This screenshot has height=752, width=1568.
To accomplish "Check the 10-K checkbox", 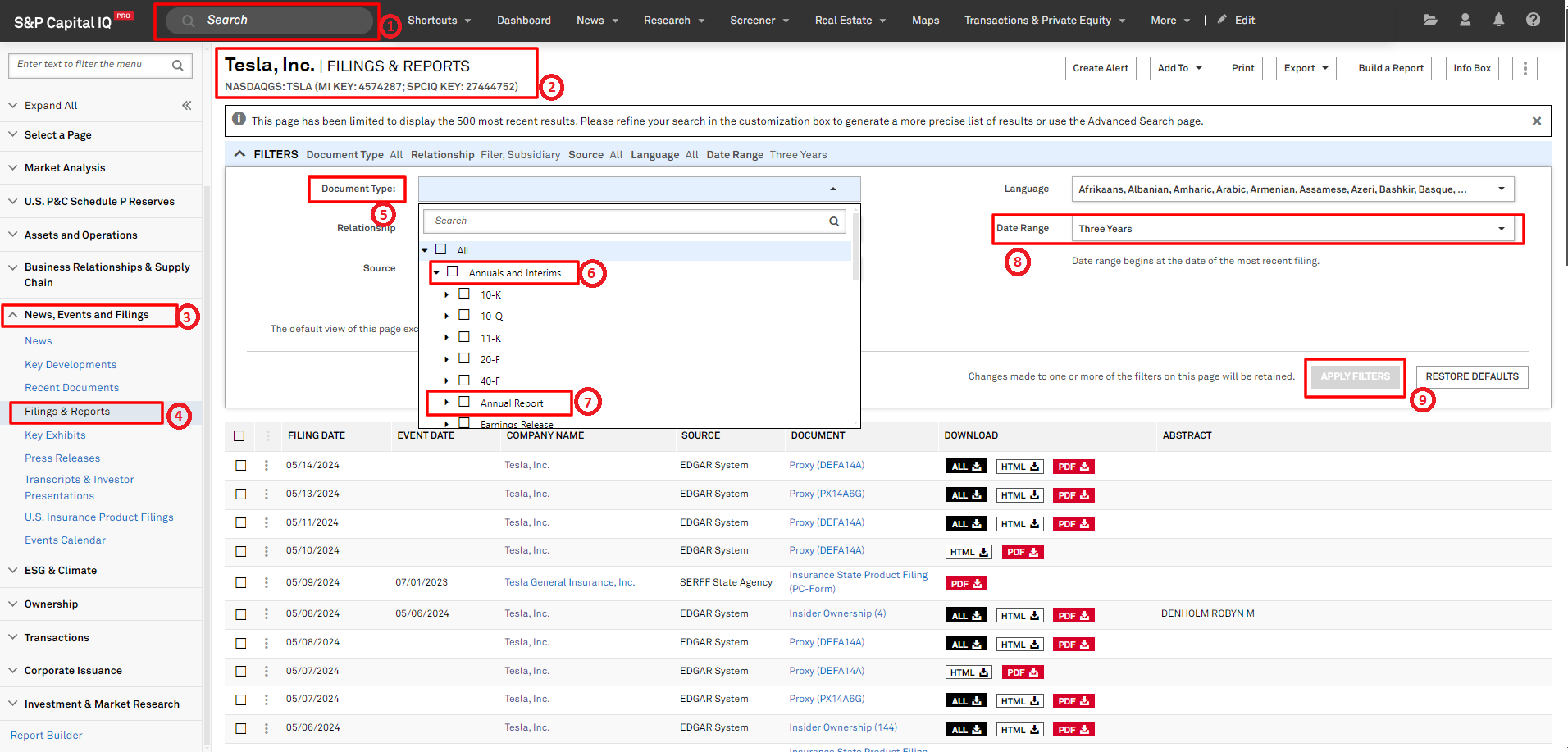I will 464,294.
